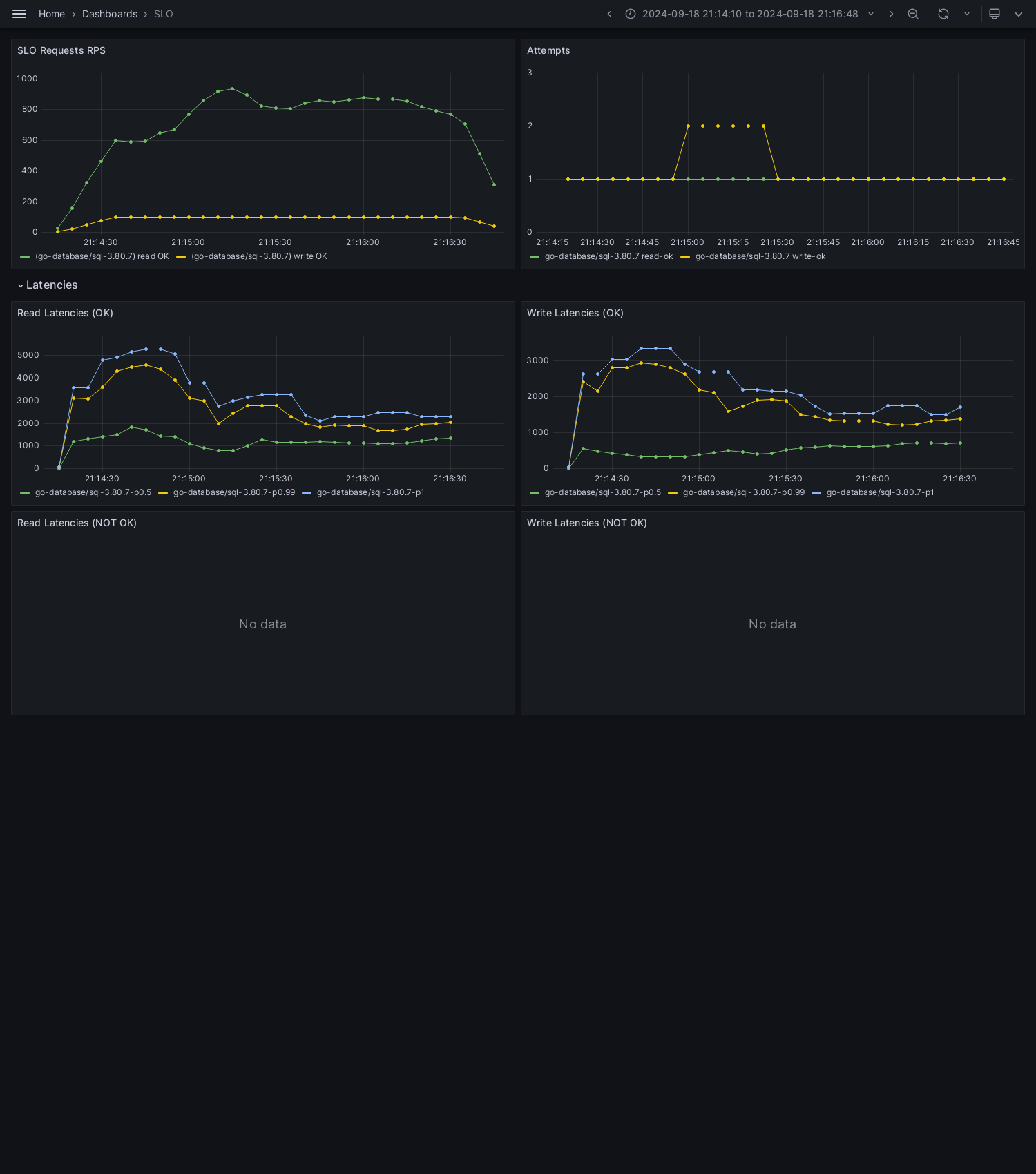Click Read Latencies (NOT OK) panel title
This screenshot has height=1174, width=1036.
pos(77,523)
